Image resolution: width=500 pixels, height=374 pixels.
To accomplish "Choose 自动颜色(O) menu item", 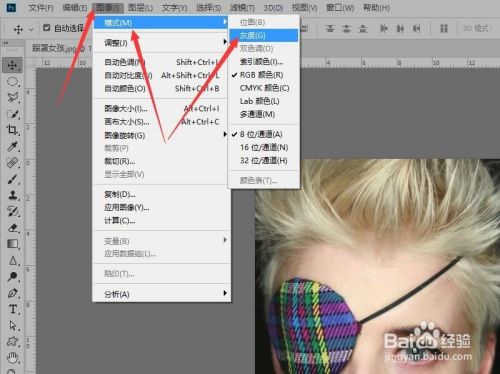I will (x=161, y=89).
